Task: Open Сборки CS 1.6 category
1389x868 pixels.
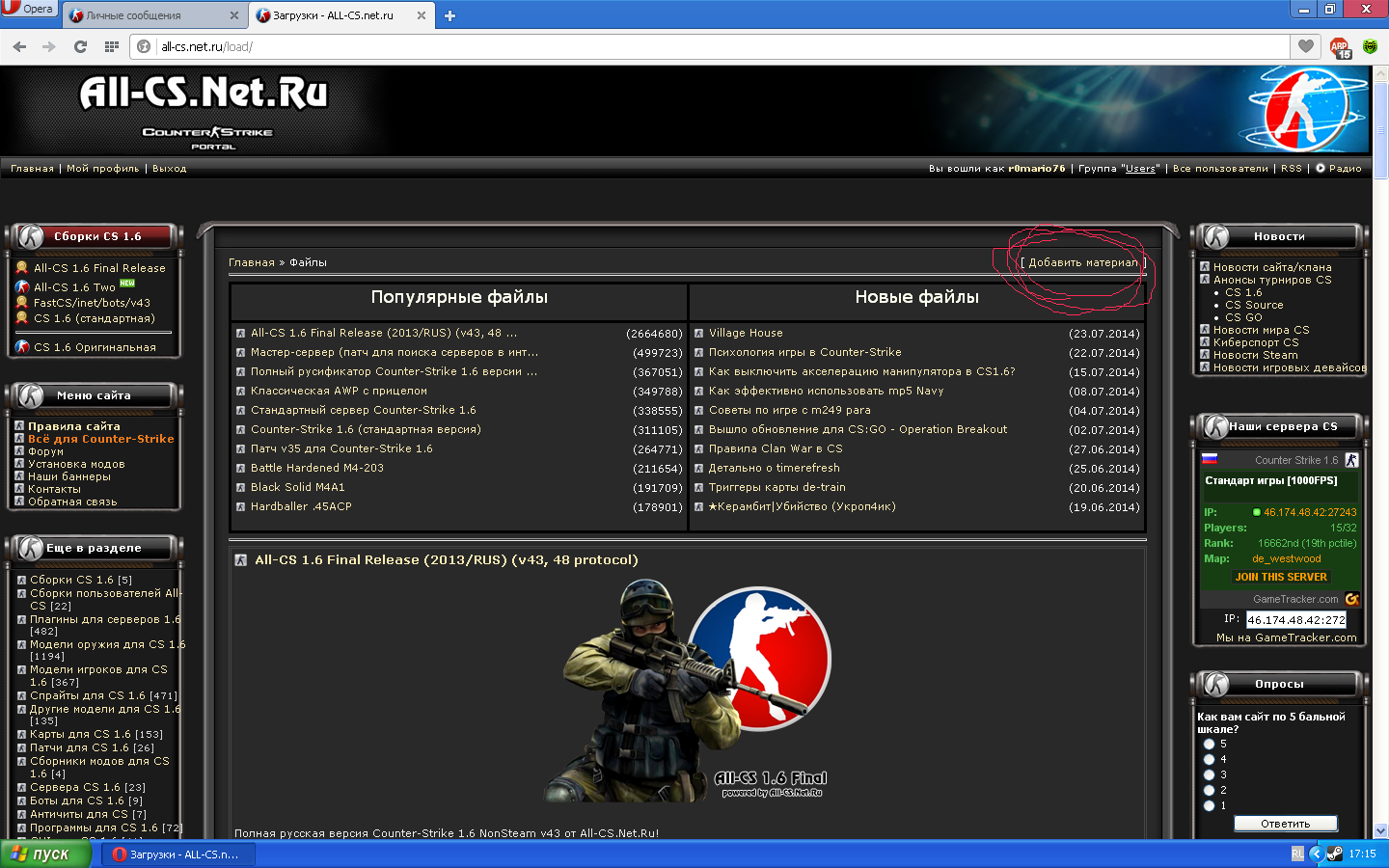Action: pyautogui.click(x=71, y=580)
